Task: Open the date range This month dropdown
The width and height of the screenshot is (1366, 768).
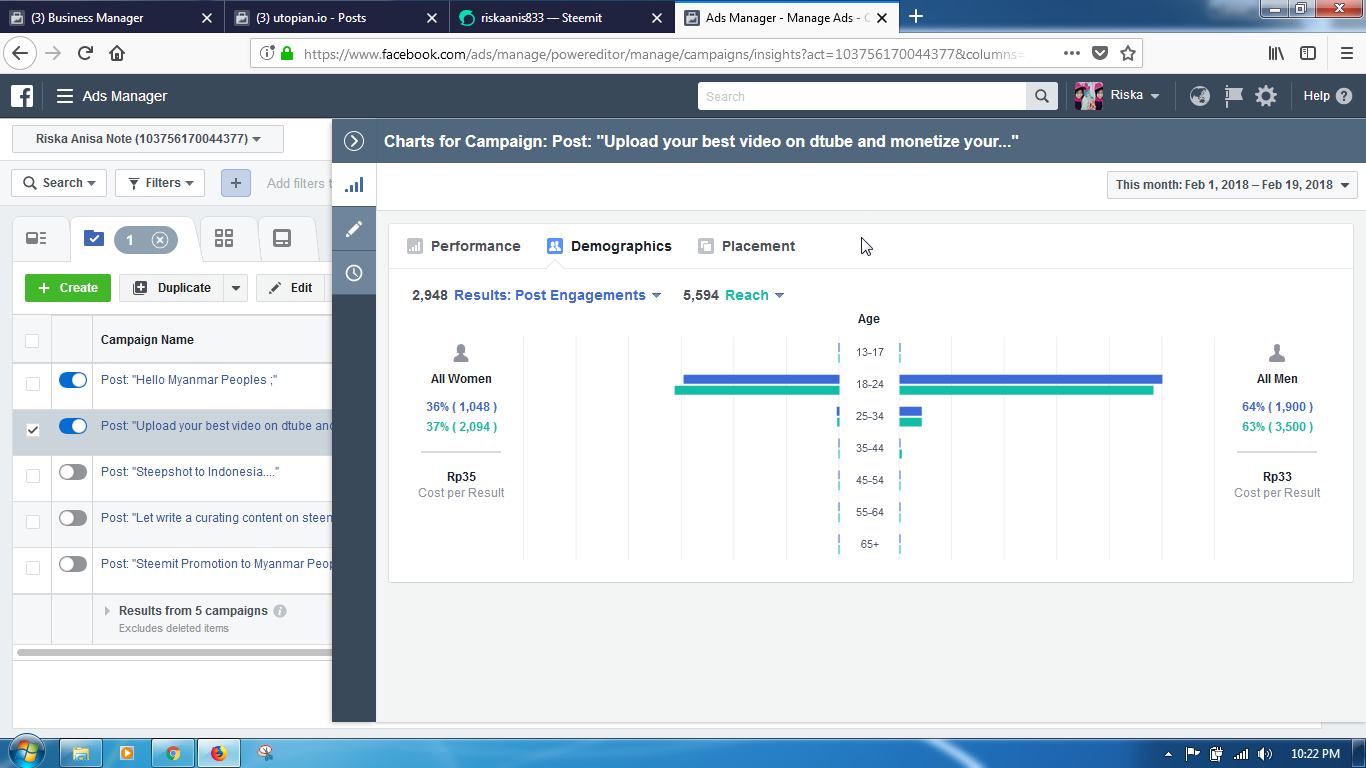Action: coord(1232,185)
